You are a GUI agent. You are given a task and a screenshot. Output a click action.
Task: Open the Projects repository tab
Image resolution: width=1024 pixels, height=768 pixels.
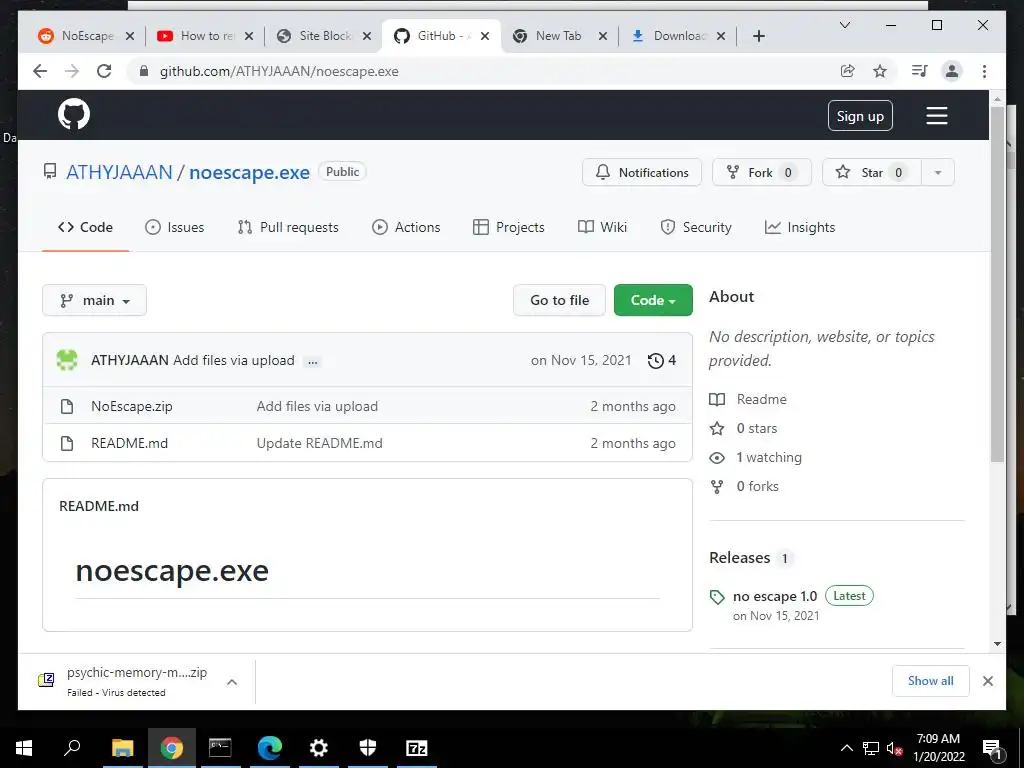509,227
